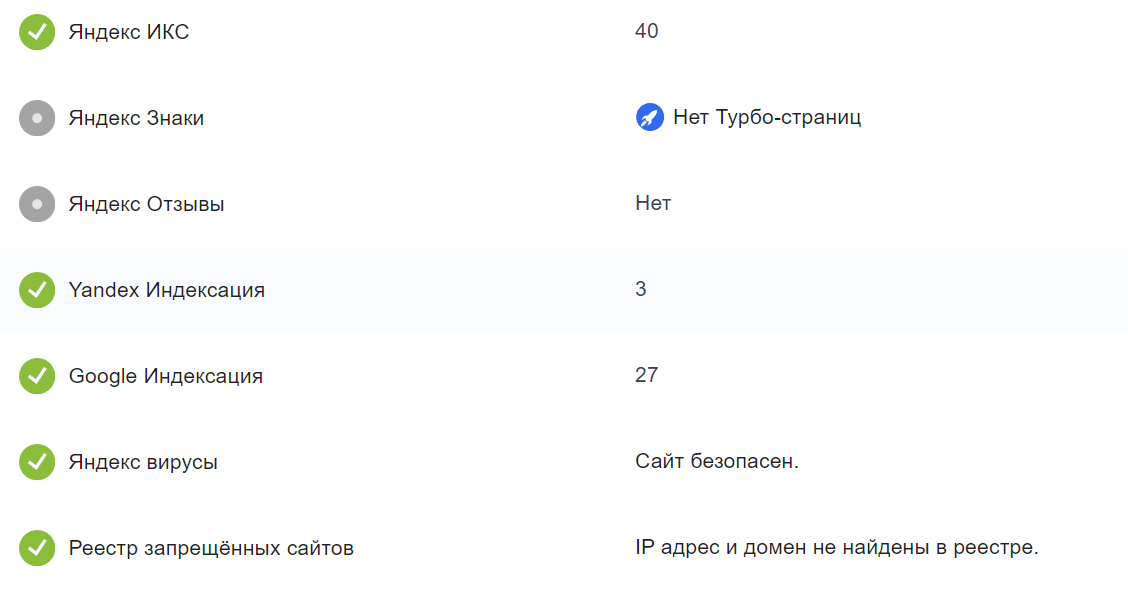Click the blue rocket Turbo pages icon
The width and height of the screenshot is (1128, 608).
click(x=650, y=118)
